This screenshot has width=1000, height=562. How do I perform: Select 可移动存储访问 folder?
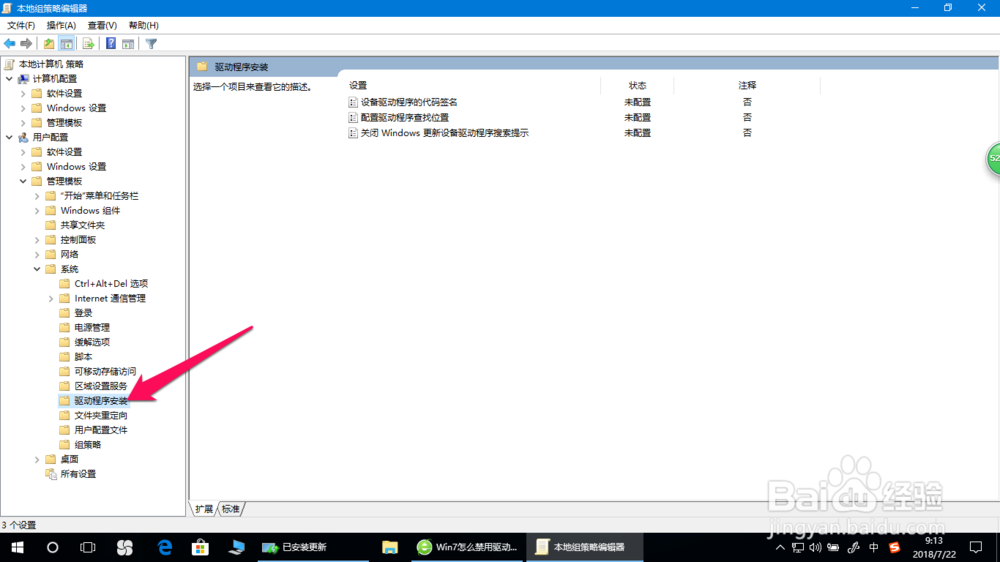105,371
